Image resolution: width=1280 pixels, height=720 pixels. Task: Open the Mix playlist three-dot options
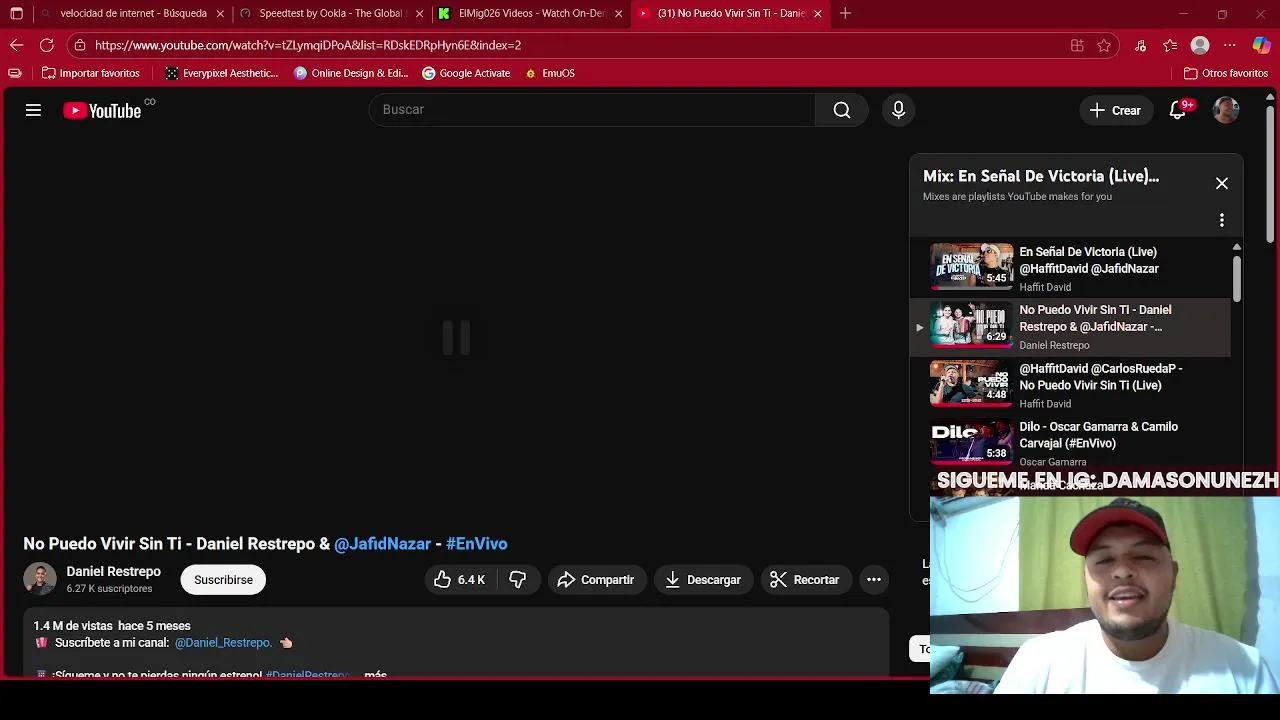pos(1221,220)
